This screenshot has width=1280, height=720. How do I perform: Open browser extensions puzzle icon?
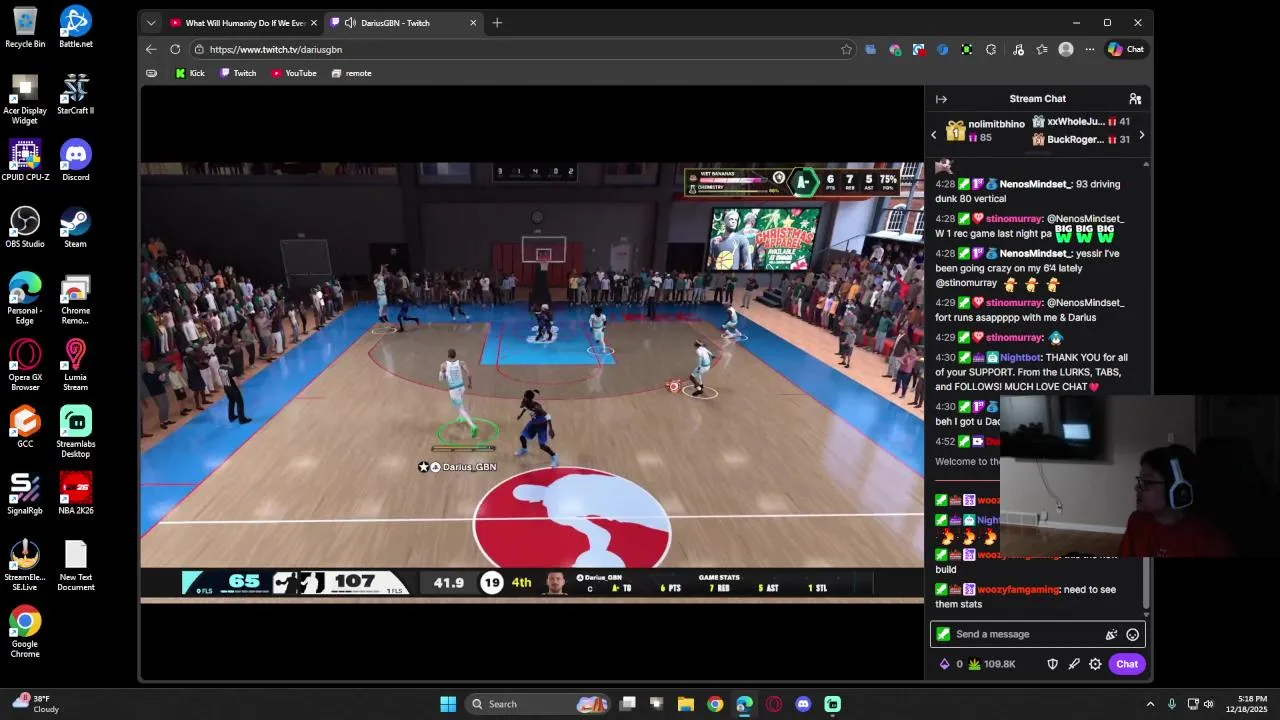click(x=991, y=49)
